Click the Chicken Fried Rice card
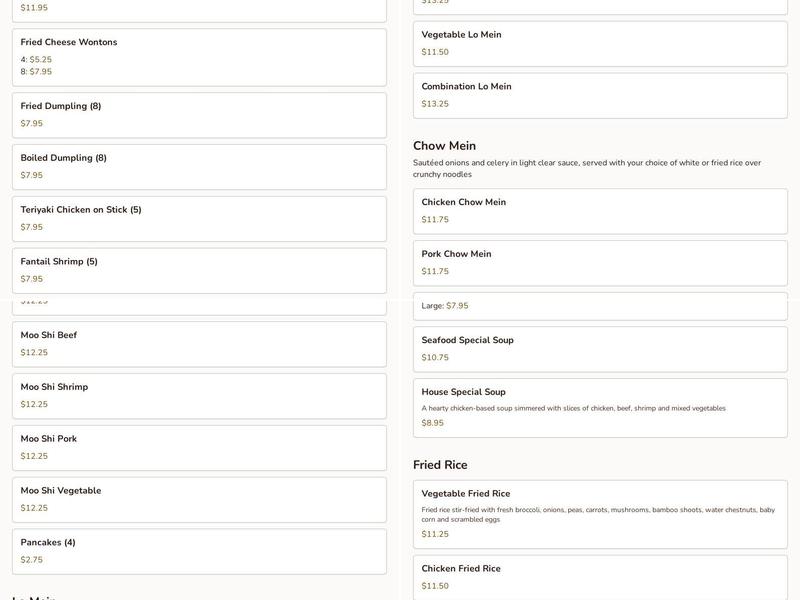The width and height of the screenshot is (800, 600). point(600,578)
